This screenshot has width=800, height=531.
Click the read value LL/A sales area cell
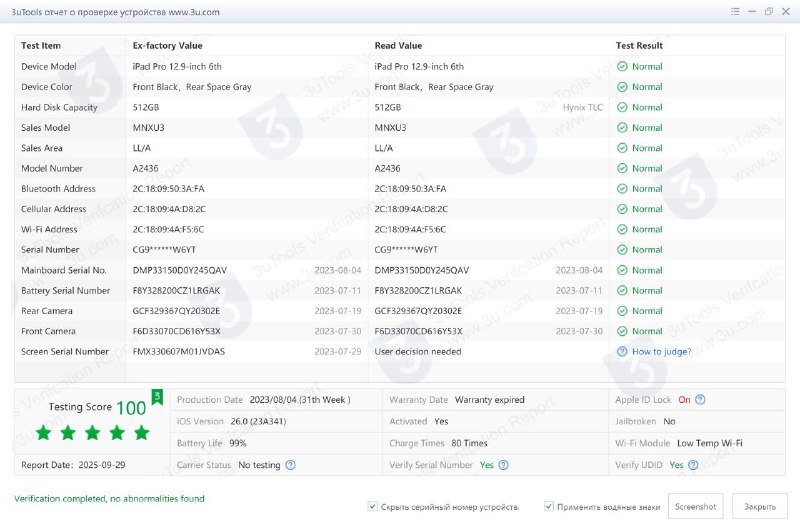[x=384, y=148]
